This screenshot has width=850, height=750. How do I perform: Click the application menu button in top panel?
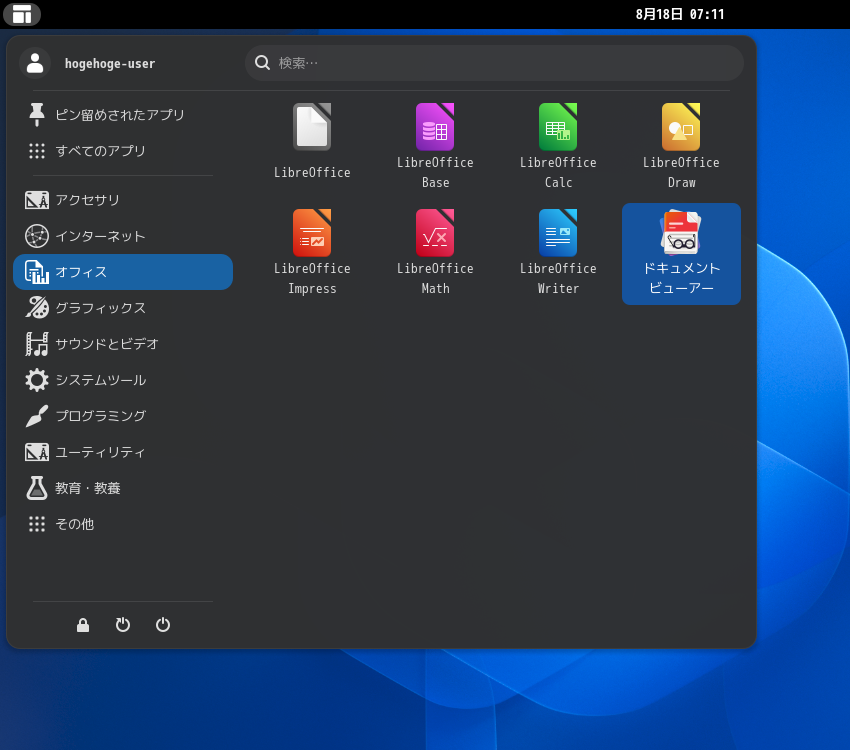coord(22,14)
